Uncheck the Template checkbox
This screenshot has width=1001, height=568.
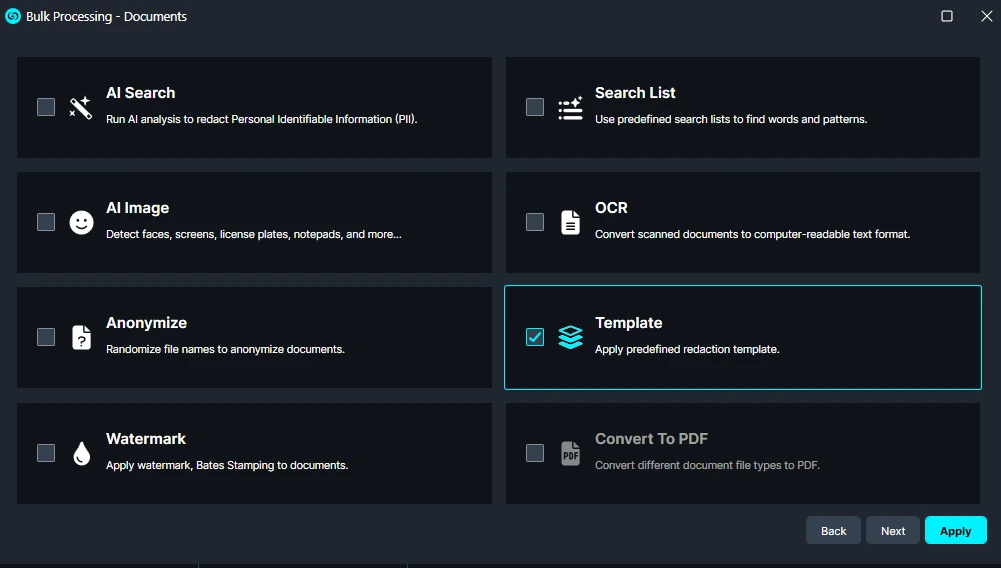pyautogui.click(x=535, y=337)
